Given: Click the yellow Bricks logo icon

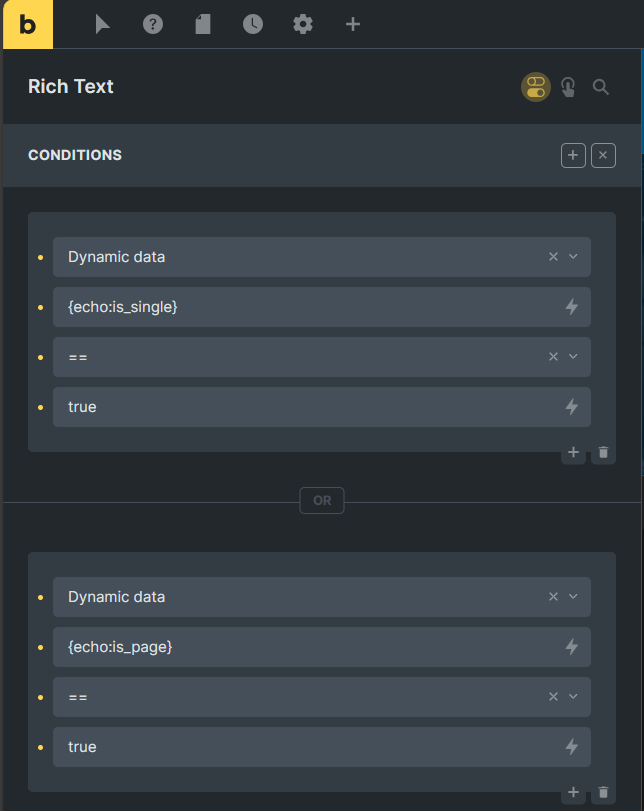Looking at the screenshot, I should (x=28, y=24).
